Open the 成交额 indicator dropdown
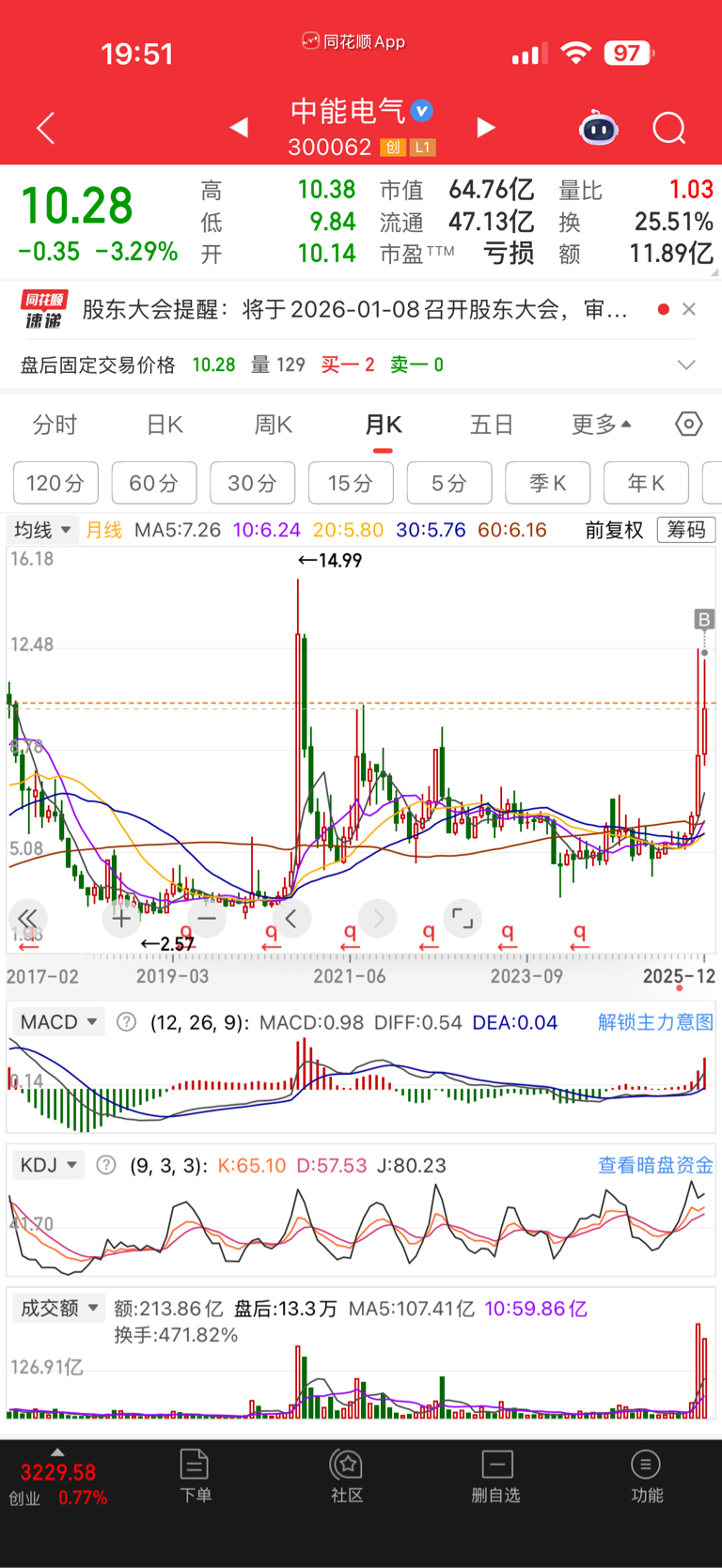The image size is (722, 1568). [x=59, y=1308]
